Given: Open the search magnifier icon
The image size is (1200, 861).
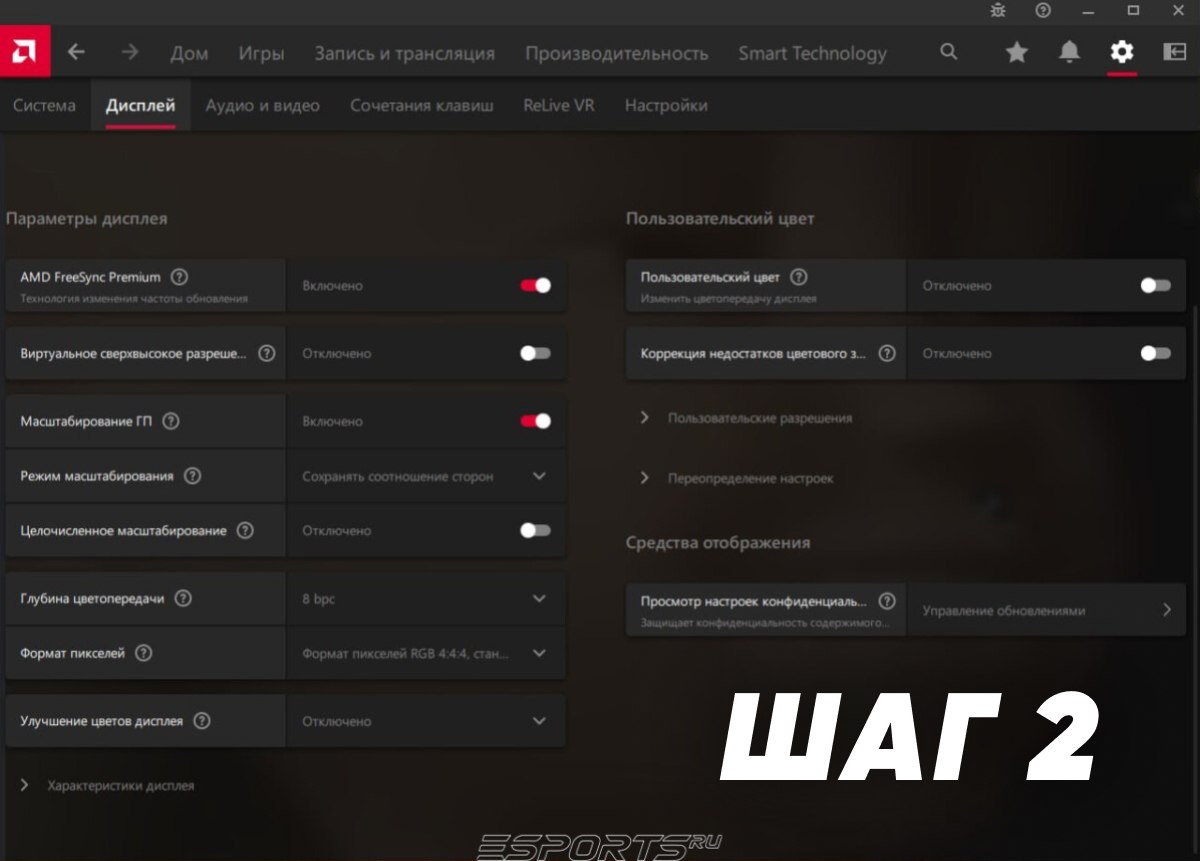Looking at the screenshot, I should tap(949, 52).
